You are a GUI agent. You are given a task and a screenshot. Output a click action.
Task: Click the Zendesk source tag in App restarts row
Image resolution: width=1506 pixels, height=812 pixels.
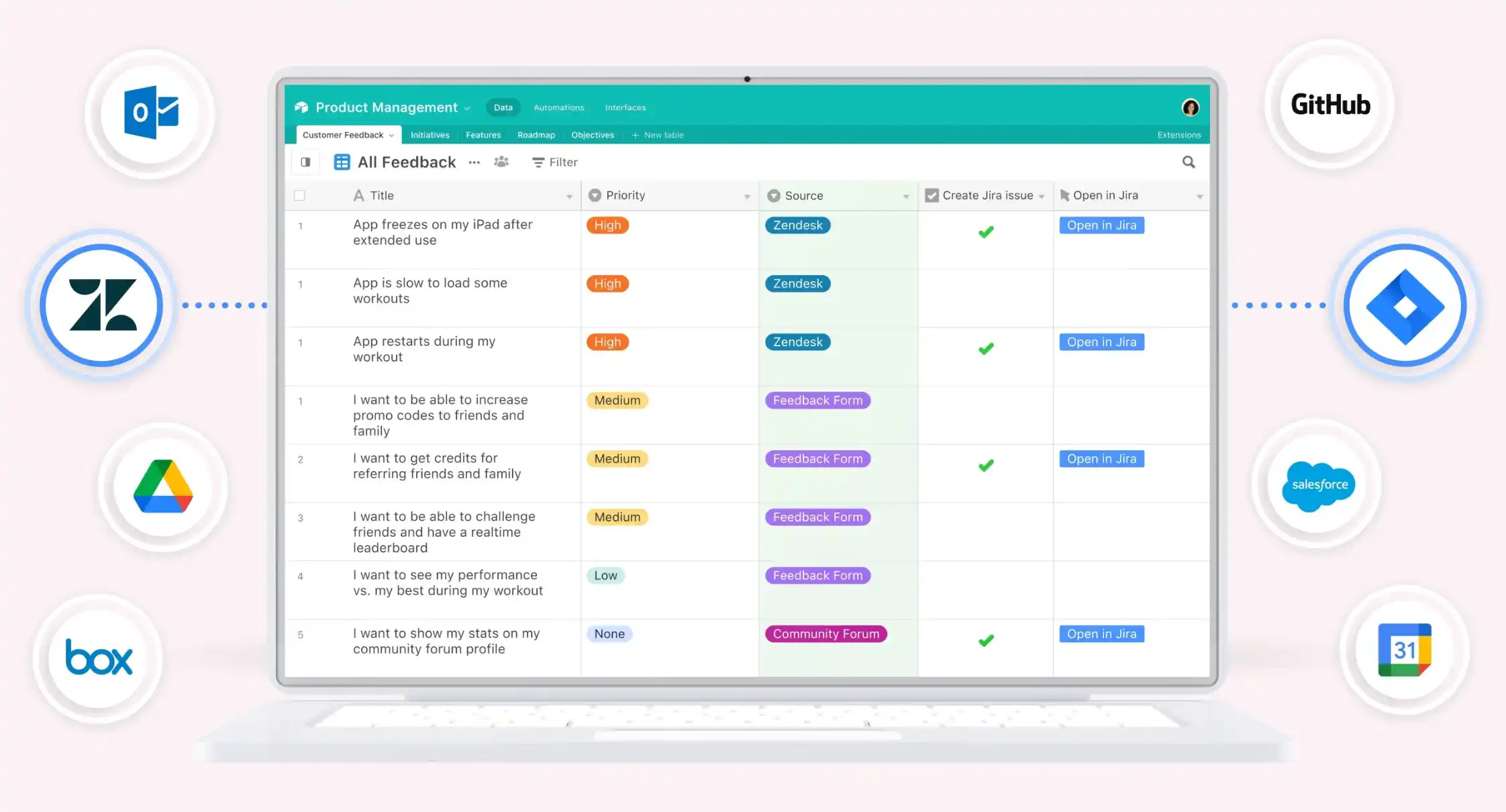coord(797,342)
